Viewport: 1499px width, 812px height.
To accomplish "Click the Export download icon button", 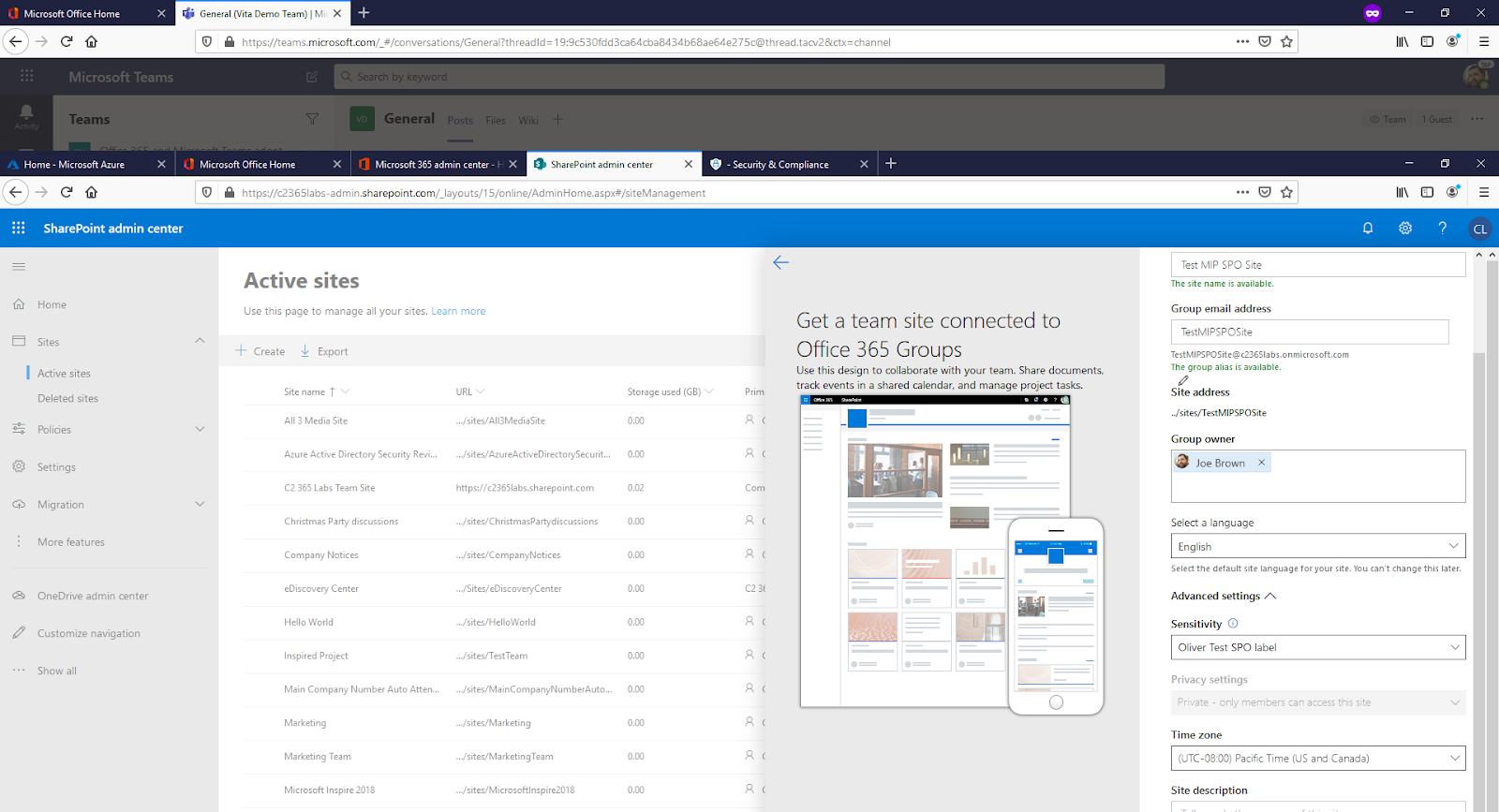I will point(305,351).
